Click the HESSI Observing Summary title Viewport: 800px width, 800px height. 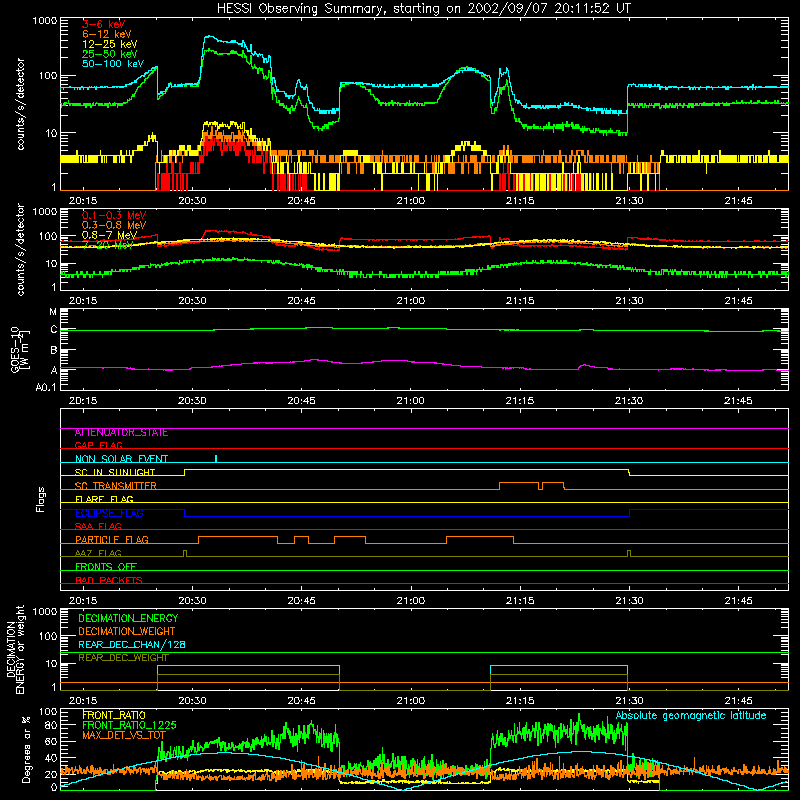[x=423, y=9]
